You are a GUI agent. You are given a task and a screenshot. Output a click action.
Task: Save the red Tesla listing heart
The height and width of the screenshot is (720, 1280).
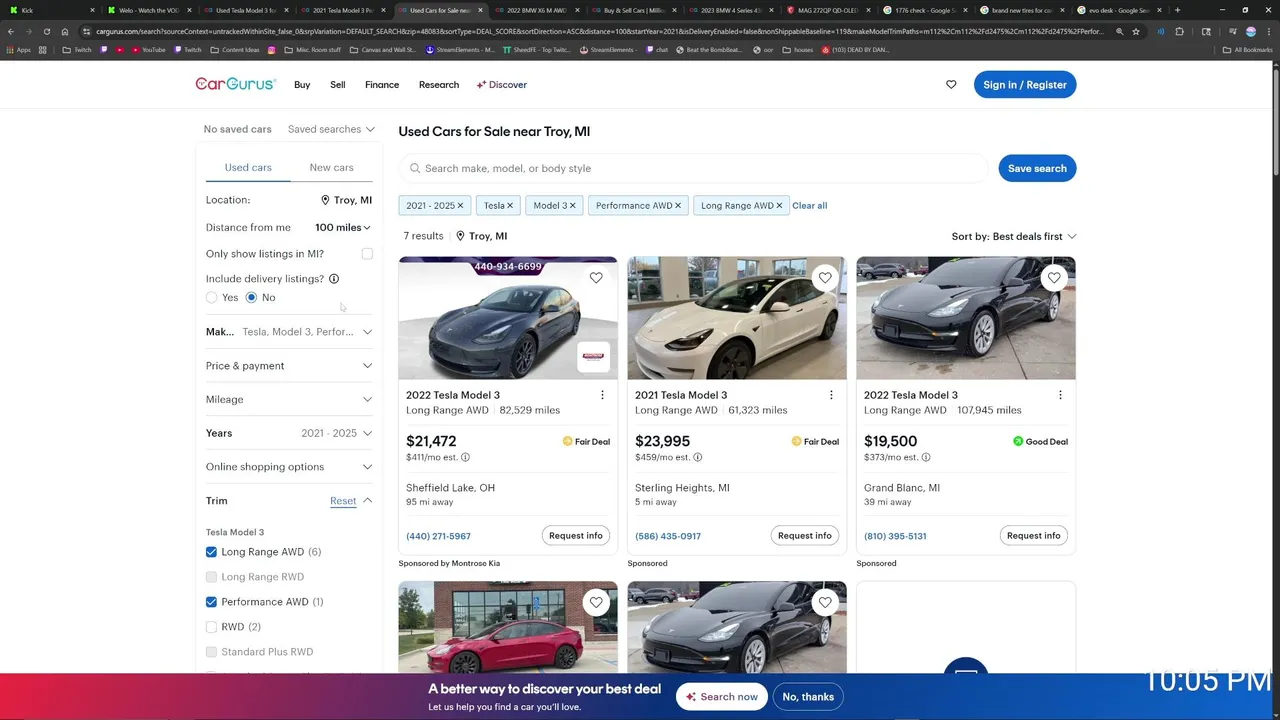click(596, 602)
